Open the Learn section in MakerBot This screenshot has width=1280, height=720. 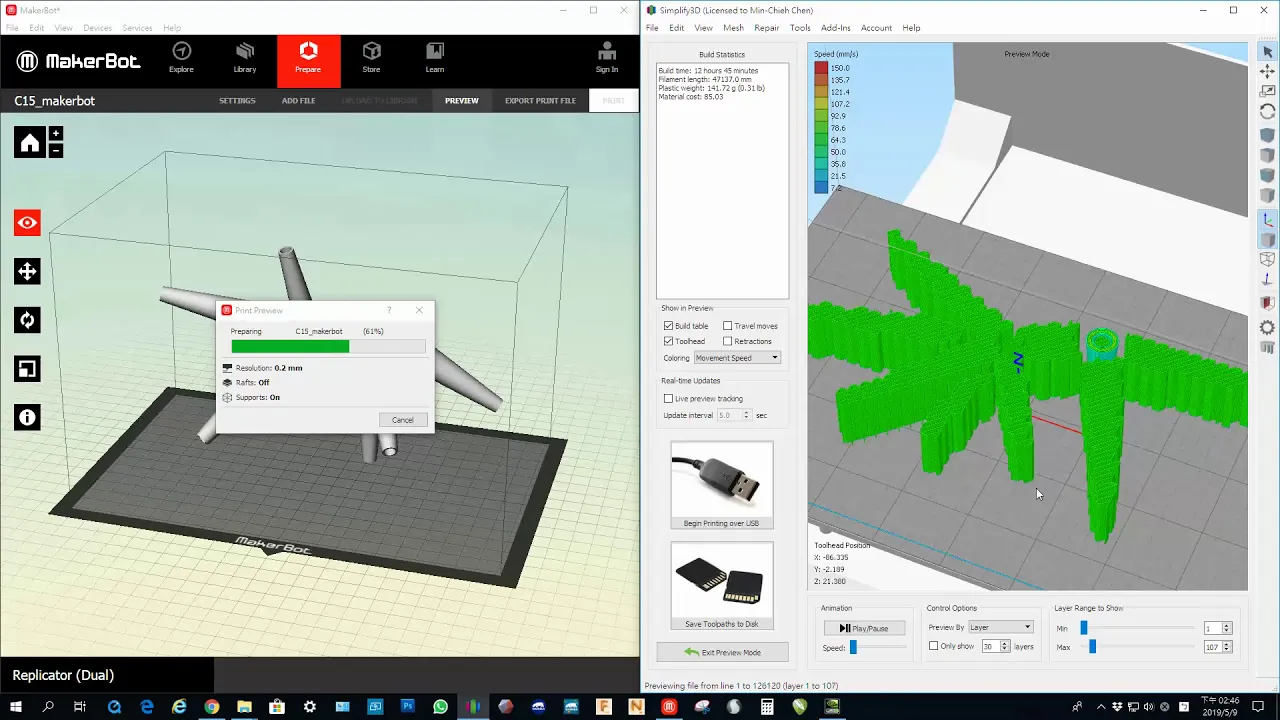[x=435, y=58]
